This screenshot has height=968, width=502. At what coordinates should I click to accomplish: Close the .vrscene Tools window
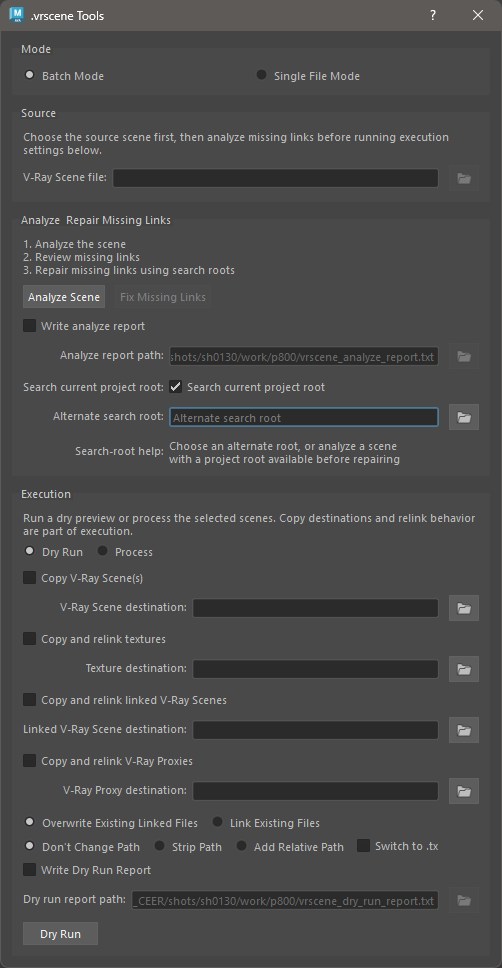click(x=478, y=15)
